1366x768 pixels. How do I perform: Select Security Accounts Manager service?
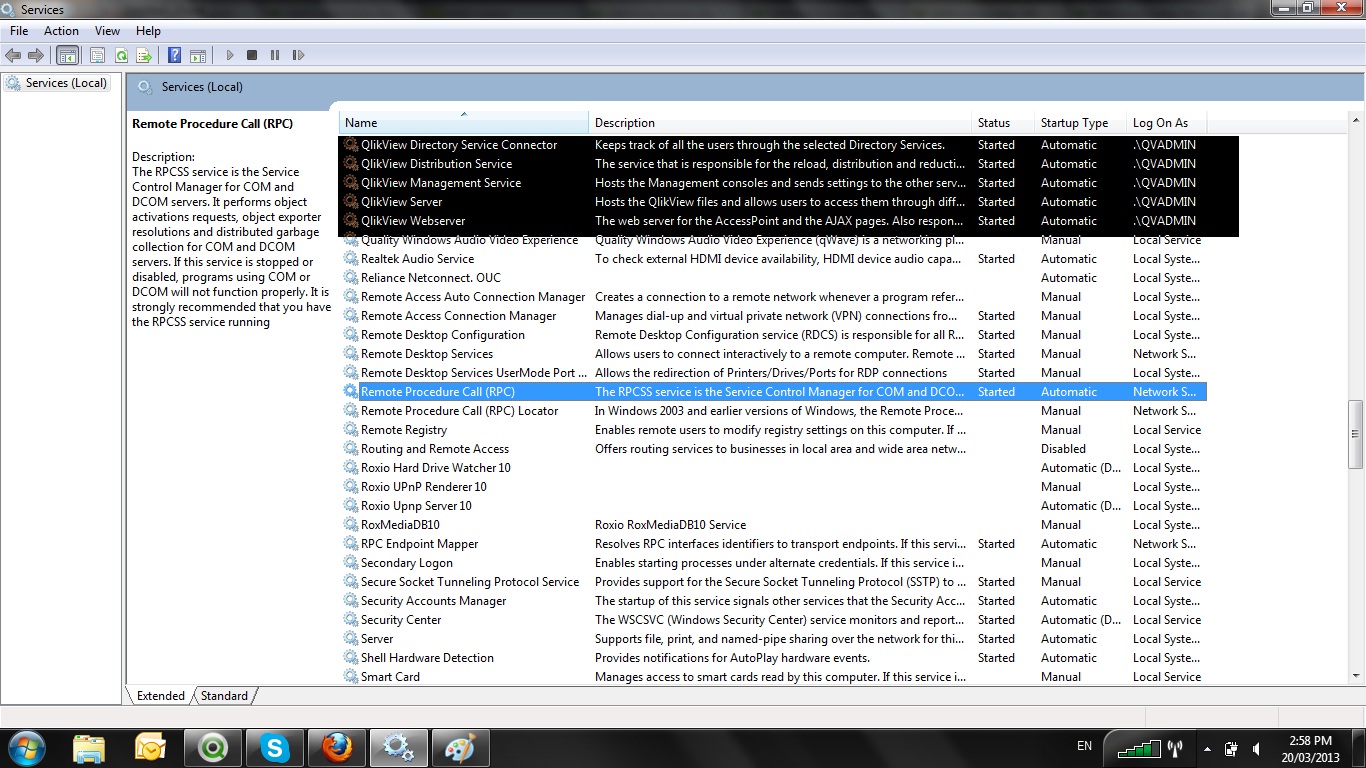pyautogui.click(x=773, y=601)
